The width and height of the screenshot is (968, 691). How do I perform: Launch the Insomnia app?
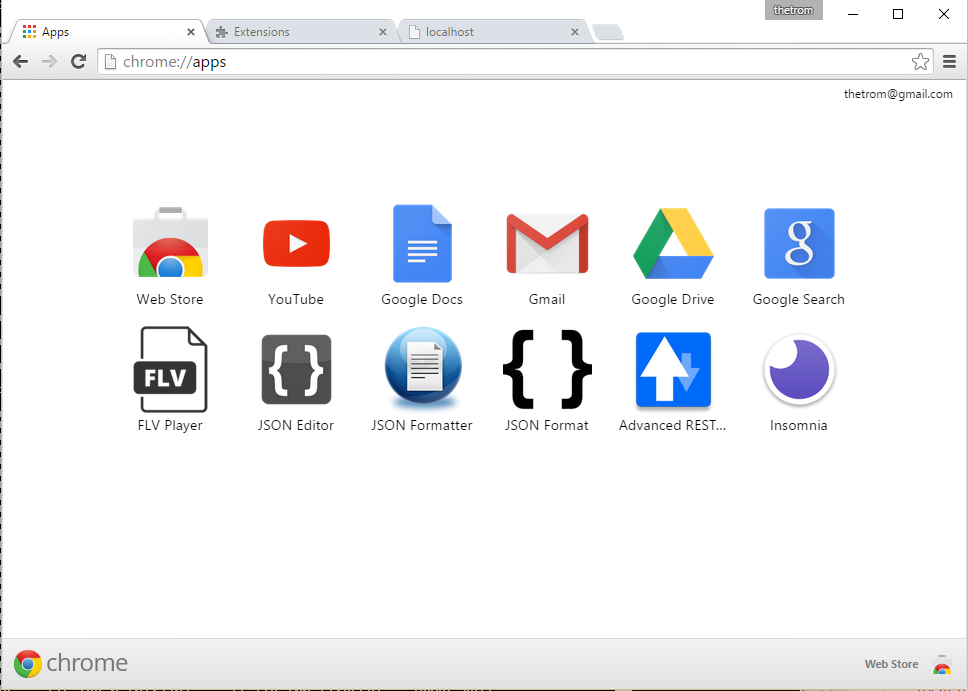pyautogui.click(x=799, y=370)
